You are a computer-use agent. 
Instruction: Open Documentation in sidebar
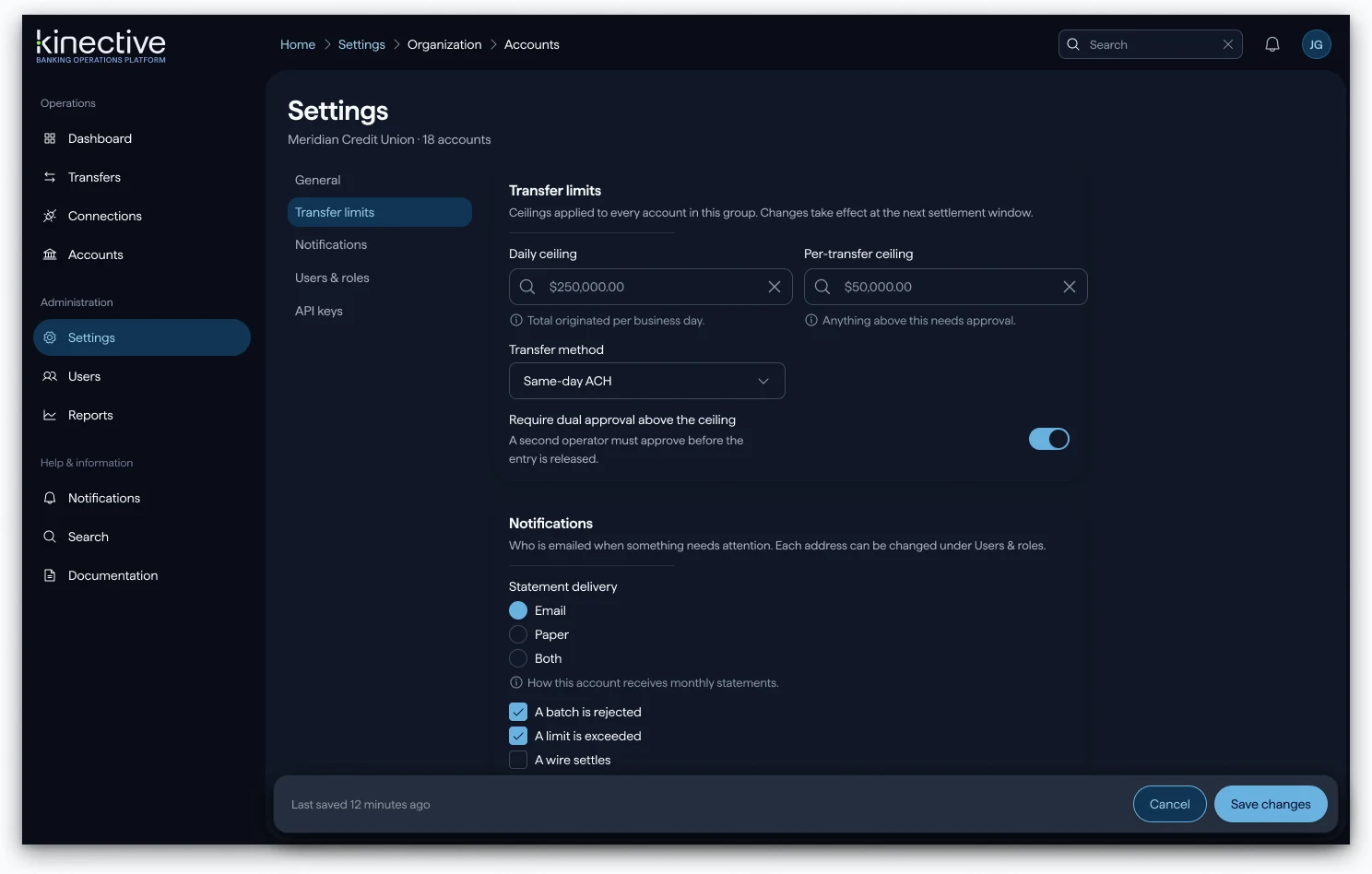tap(142, 575)
